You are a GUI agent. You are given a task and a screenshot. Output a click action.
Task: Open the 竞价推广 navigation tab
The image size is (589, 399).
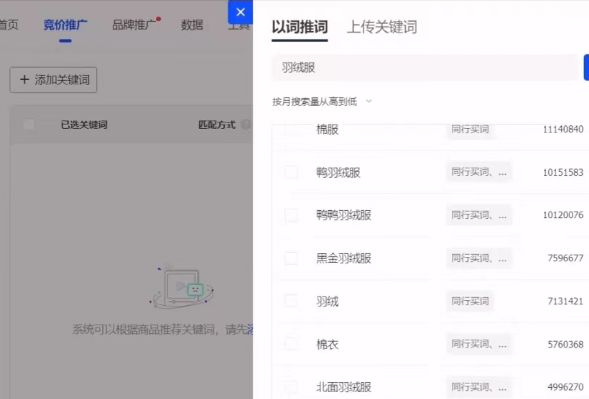point(65,25)
